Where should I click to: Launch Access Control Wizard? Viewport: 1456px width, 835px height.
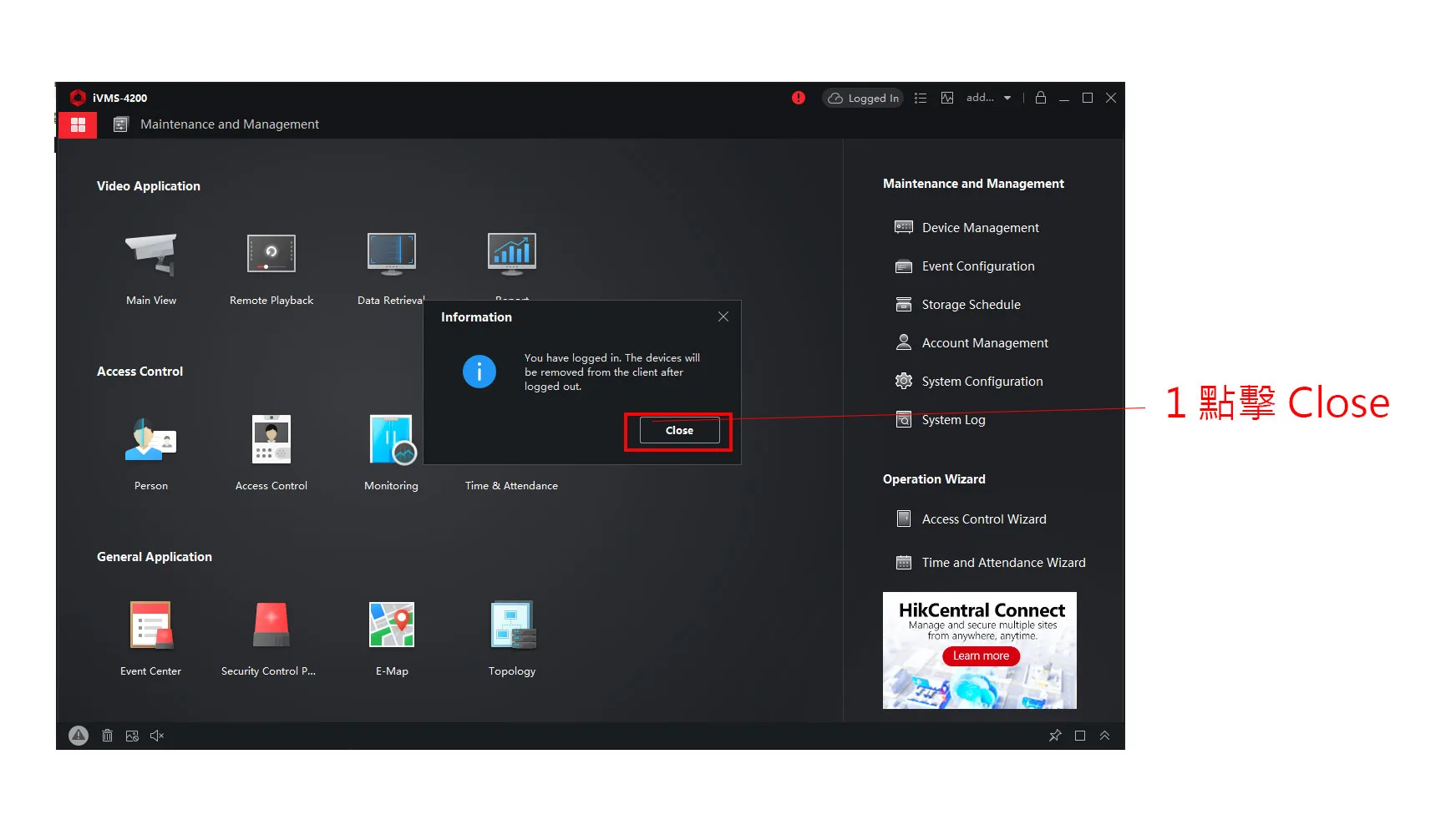pos(971,519)
